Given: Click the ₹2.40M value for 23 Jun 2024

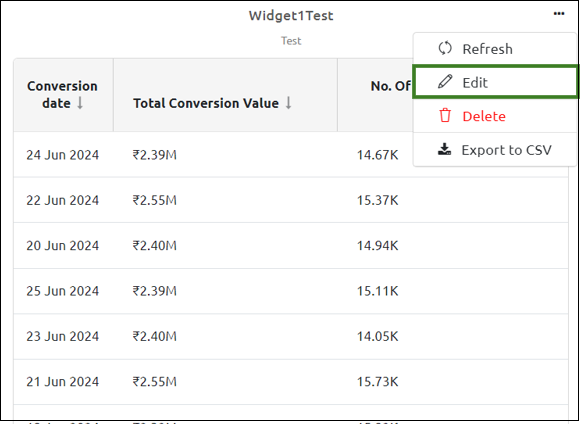Looking at the screenshot, I should pyautogui.click(x=154, y=336).
